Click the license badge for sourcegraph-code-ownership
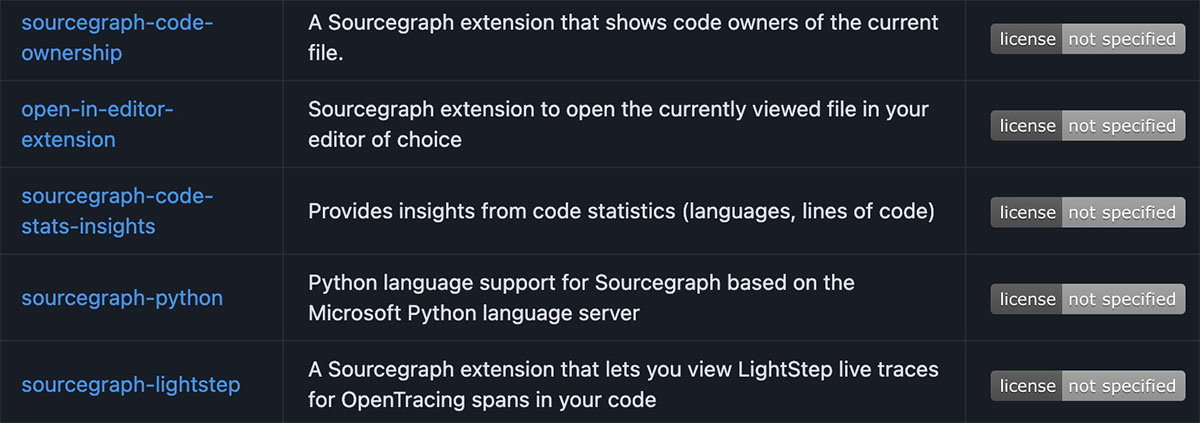Screen dimensions: 1200x423 point(1088,39)
